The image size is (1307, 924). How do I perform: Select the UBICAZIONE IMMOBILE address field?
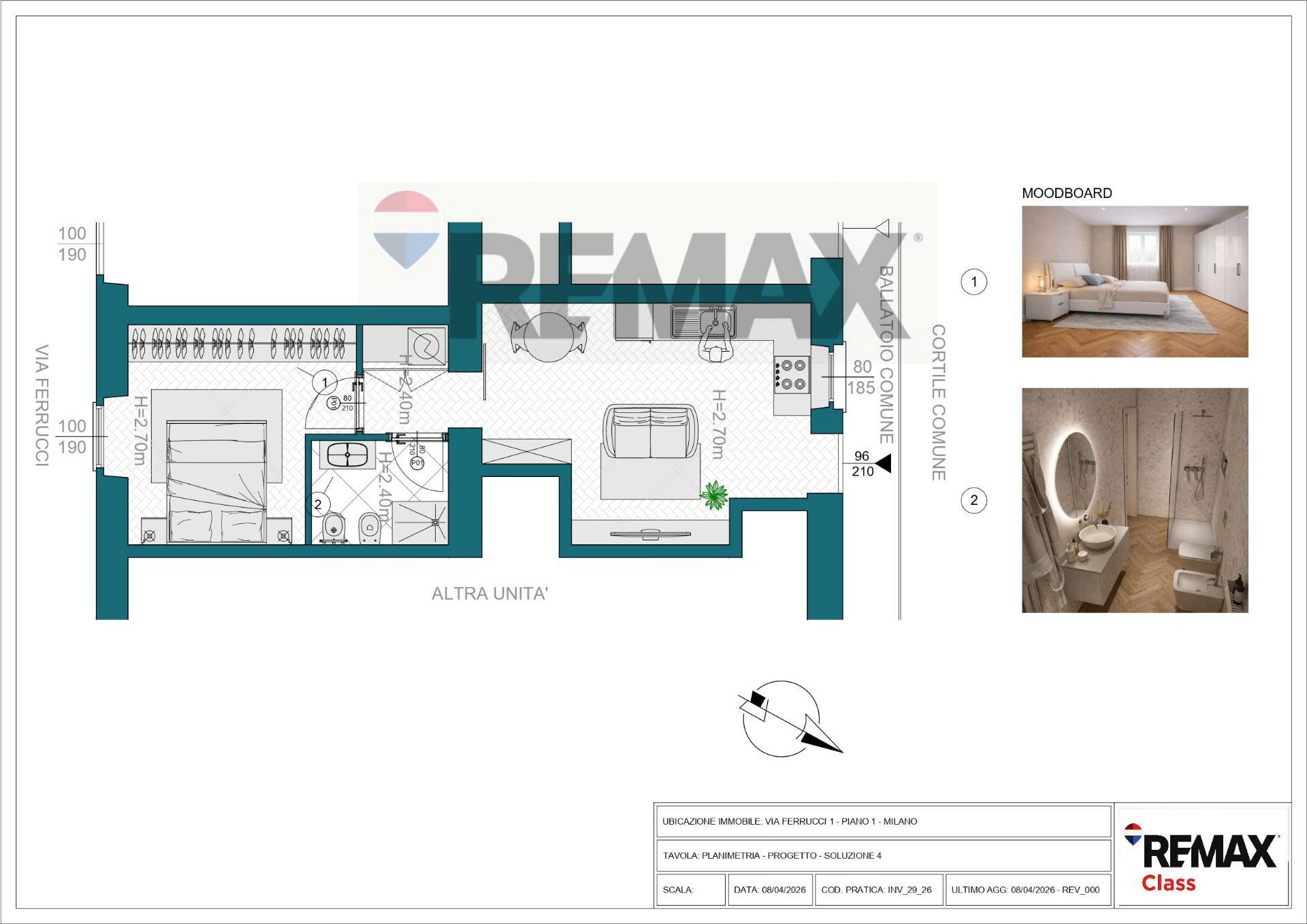(882, 821)
